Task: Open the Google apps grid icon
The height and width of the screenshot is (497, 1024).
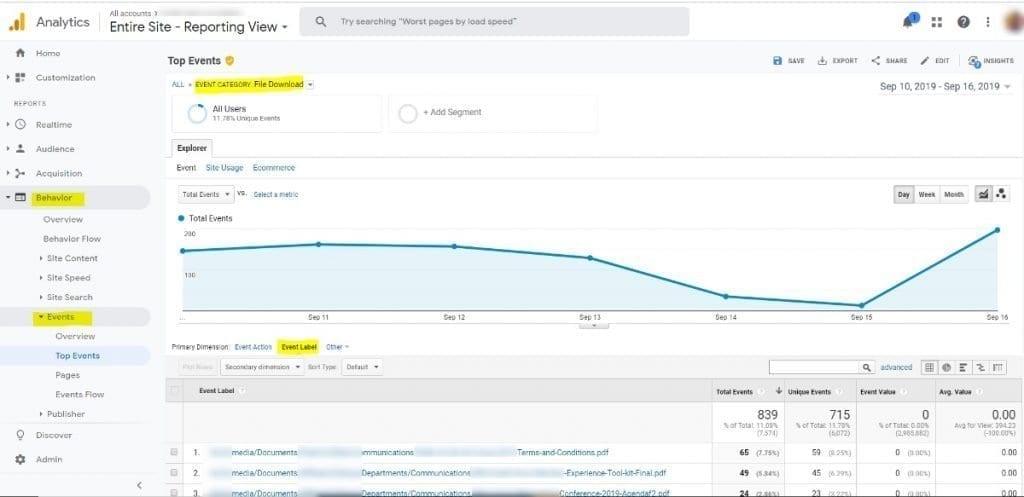Action: (x=936, y=22)
